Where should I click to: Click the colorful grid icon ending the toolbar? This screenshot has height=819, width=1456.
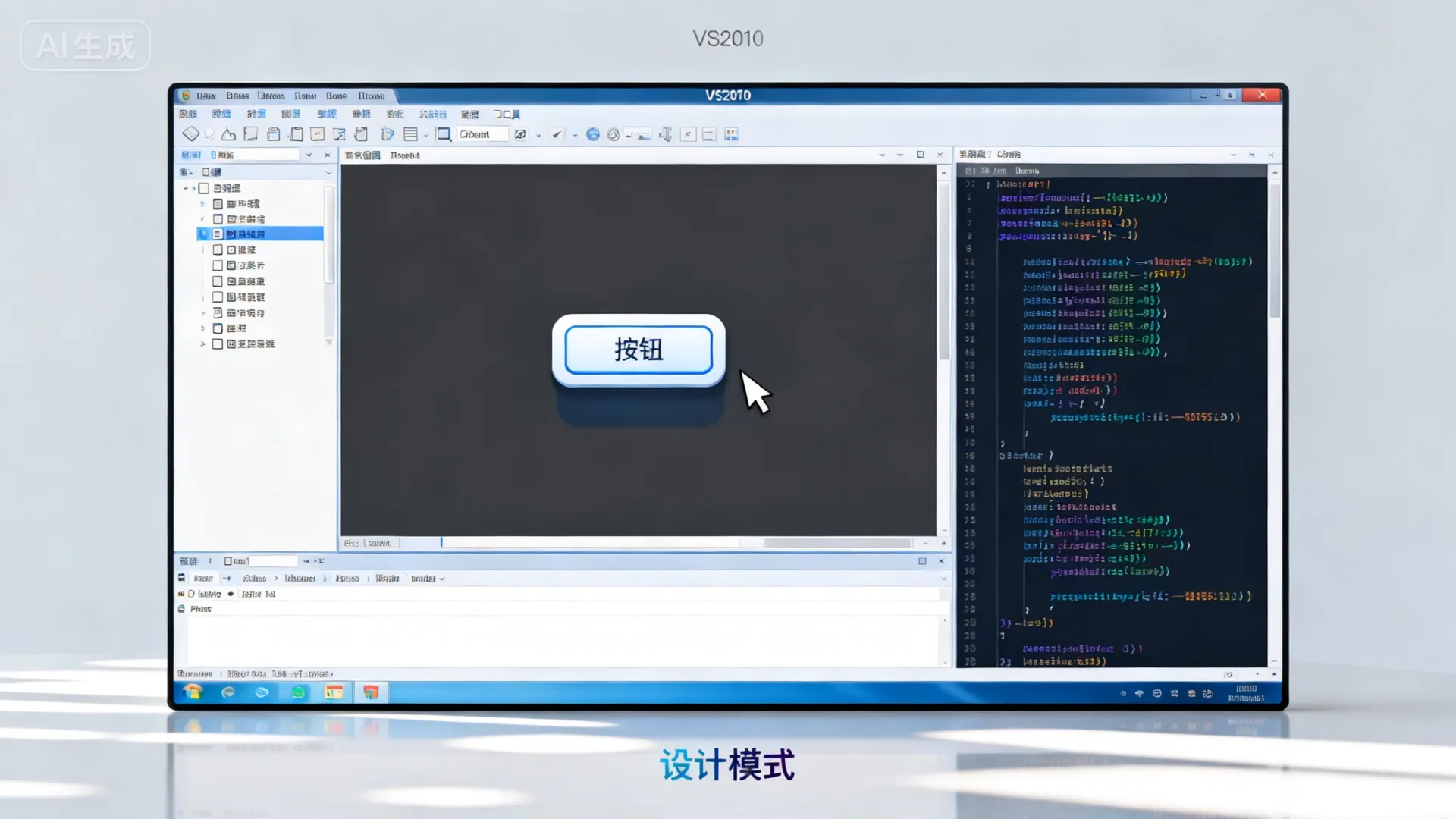point(731,134)
